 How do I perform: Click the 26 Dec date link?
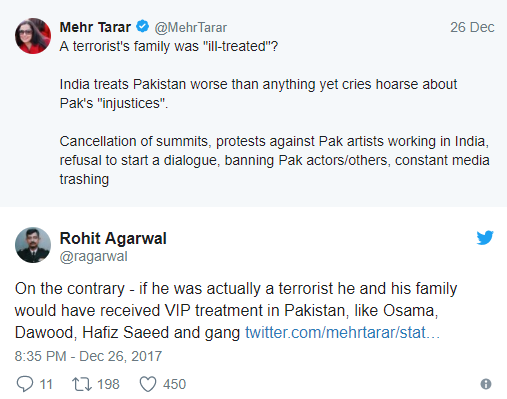point(472,27)
